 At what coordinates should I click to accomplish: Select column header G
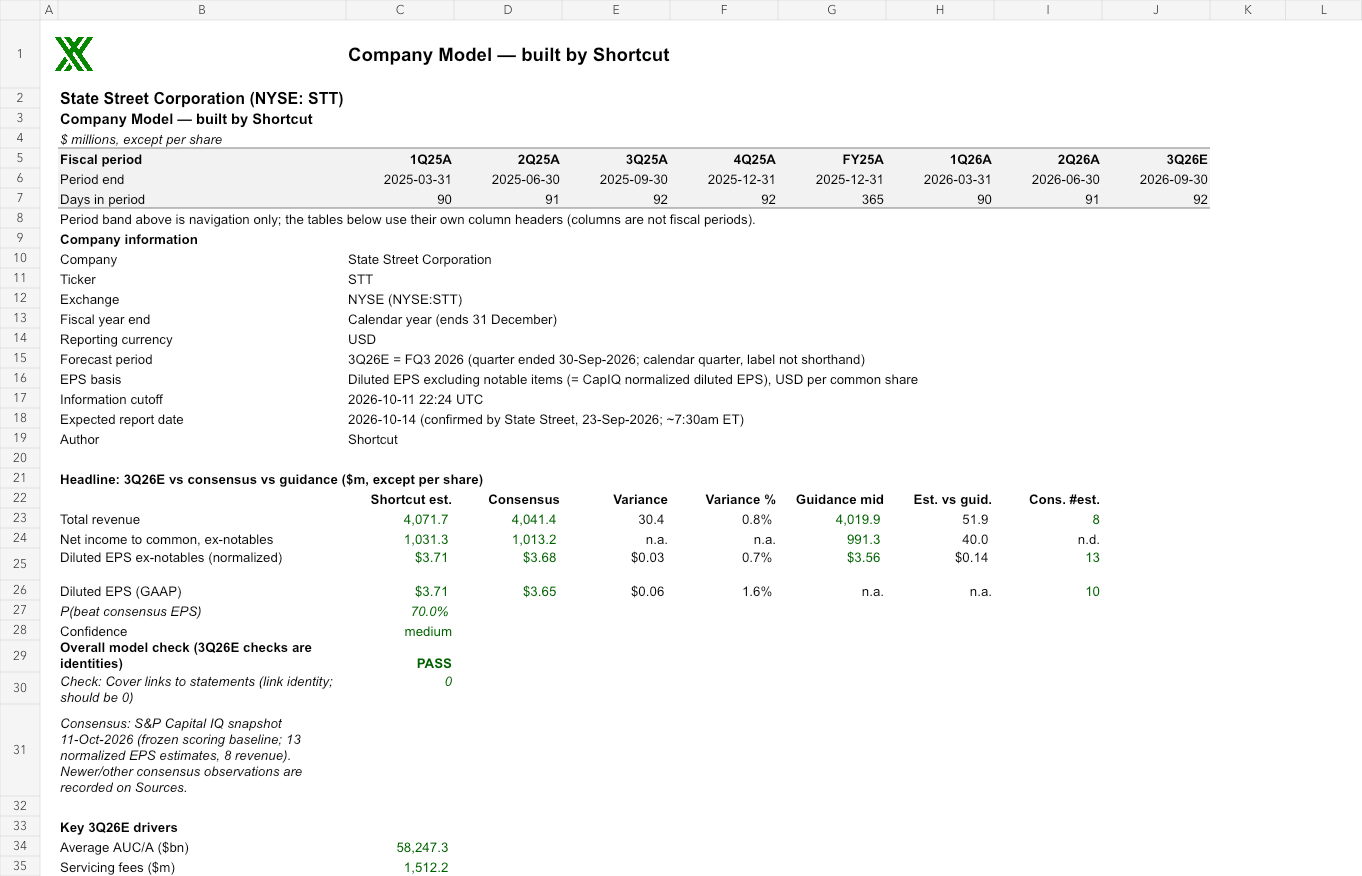pyautogui.click(x=832, y=9)
